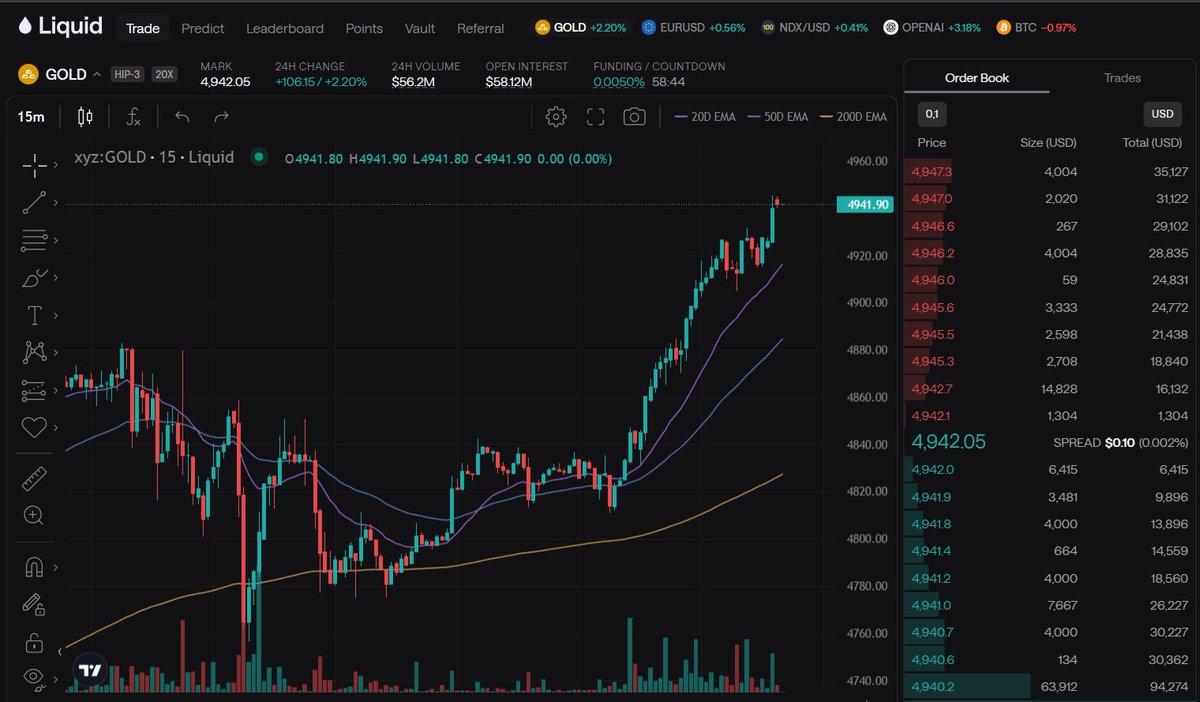
Task: Select EURUSD +0.56% ticker
Action: point(694,28)
